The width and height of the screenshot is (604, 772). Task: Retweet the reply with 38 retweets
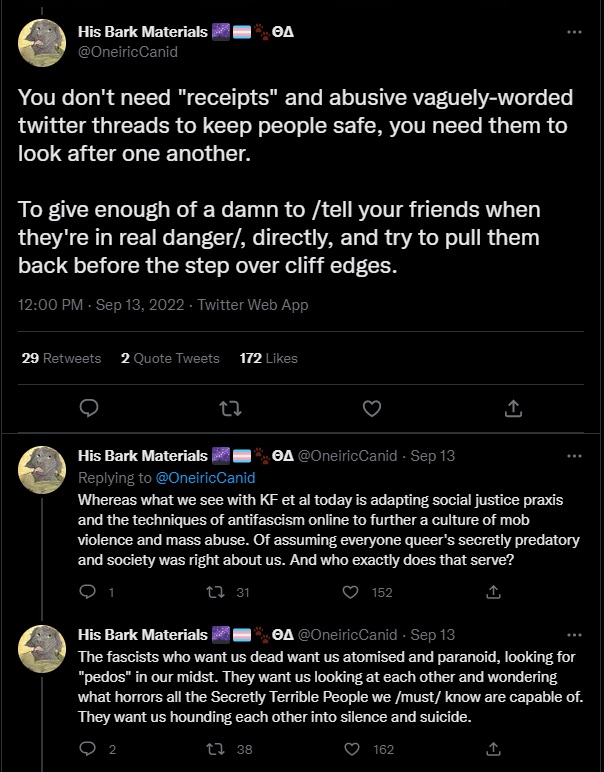[214, 749]
